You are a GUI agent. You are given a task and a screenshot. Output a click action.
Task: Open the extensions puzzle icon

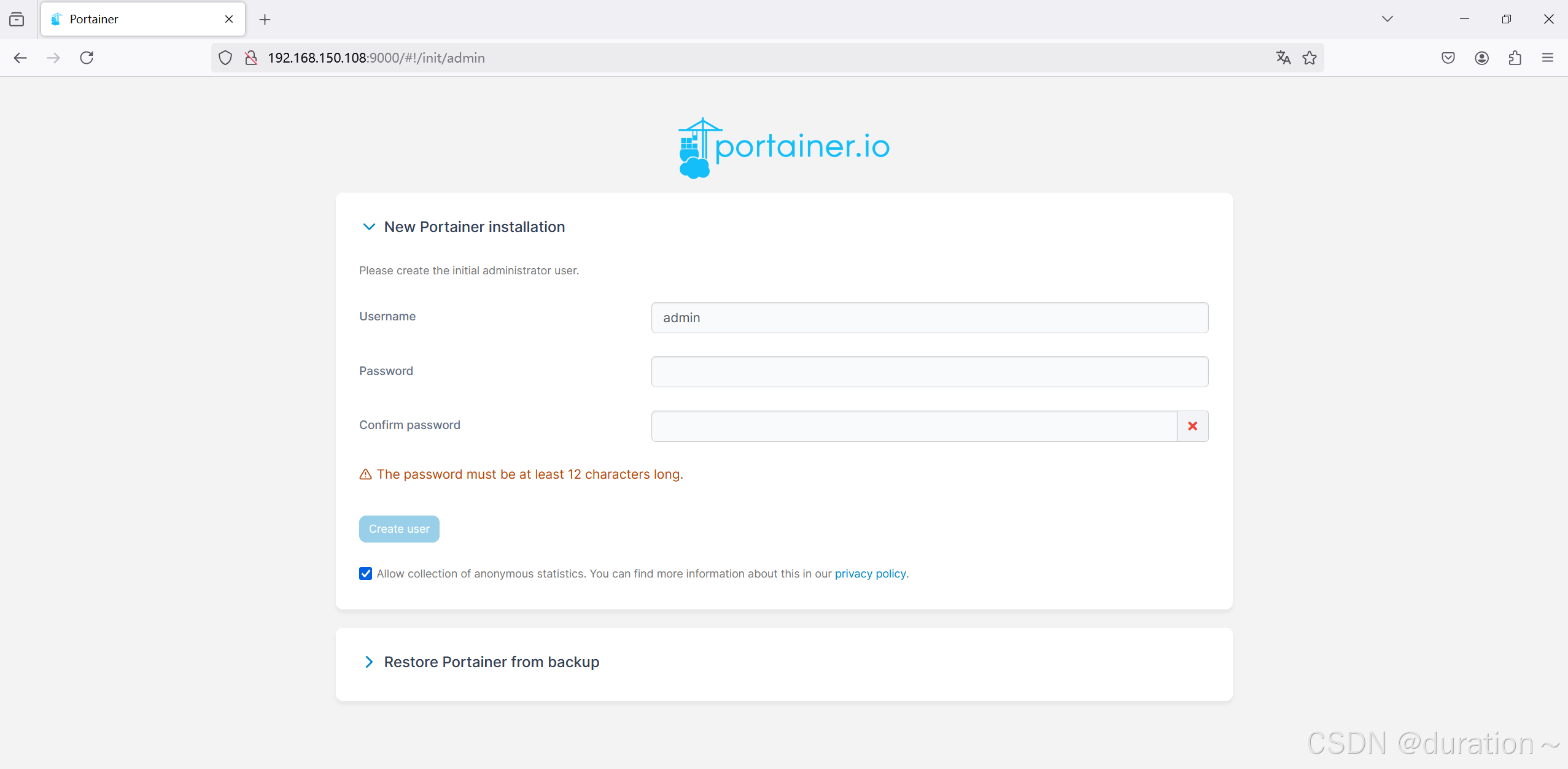(1515, 58)
